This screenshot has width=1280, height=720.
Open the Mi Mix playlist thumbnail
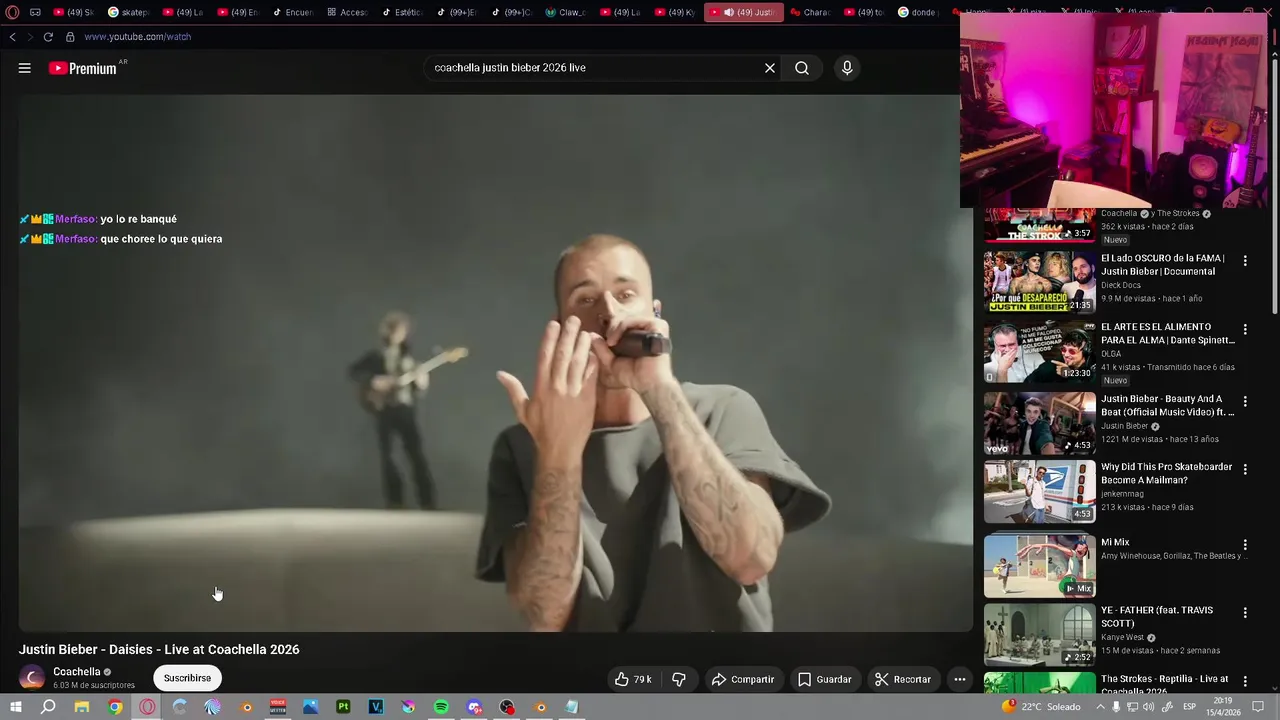pyautogui.click(x=1040, y=566)
